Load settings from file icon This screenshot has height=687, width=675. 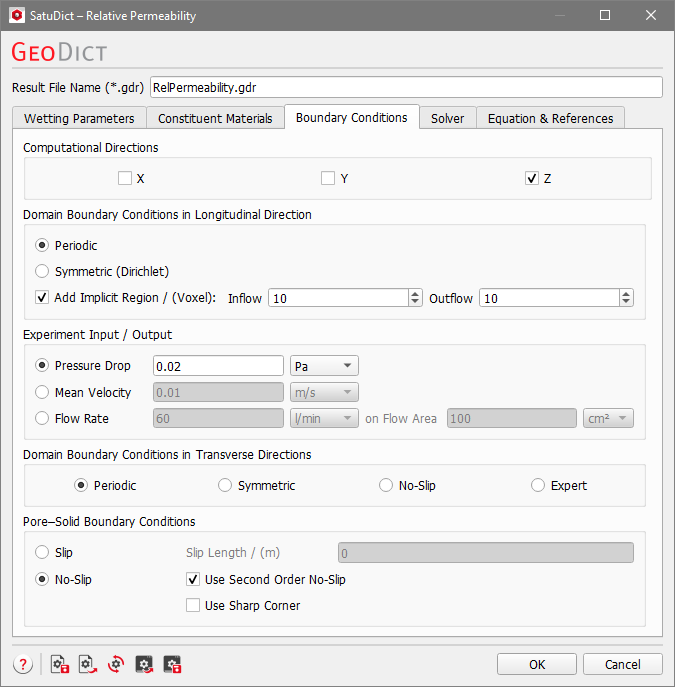(x=88, y=664)
